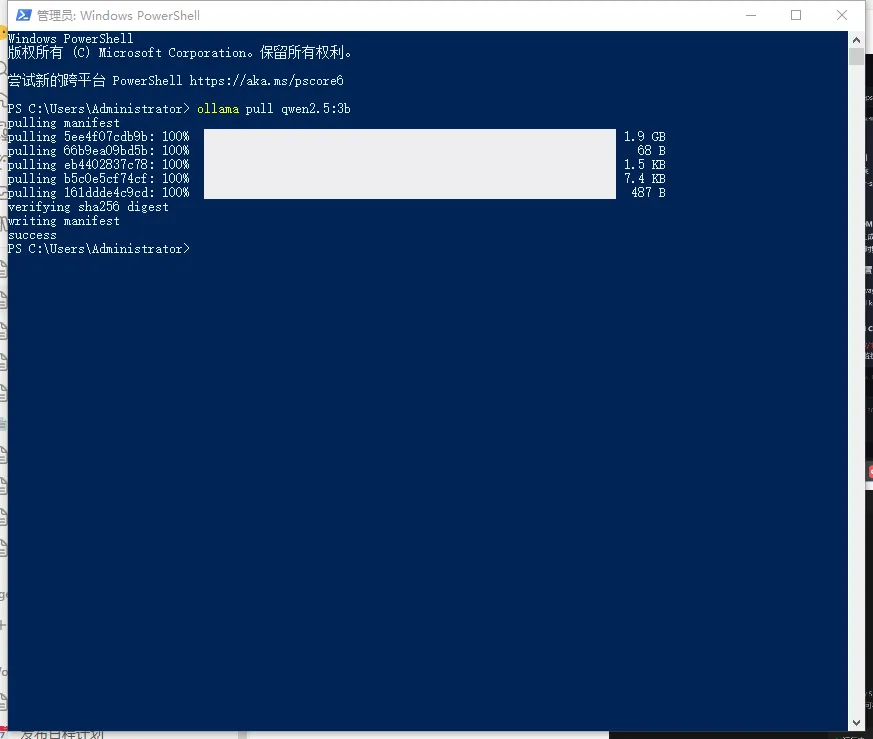The image size is (873, 739).
Task: Click the 'pulling eb4402837c78: 100%' line
Action: (x=99, y=164)
